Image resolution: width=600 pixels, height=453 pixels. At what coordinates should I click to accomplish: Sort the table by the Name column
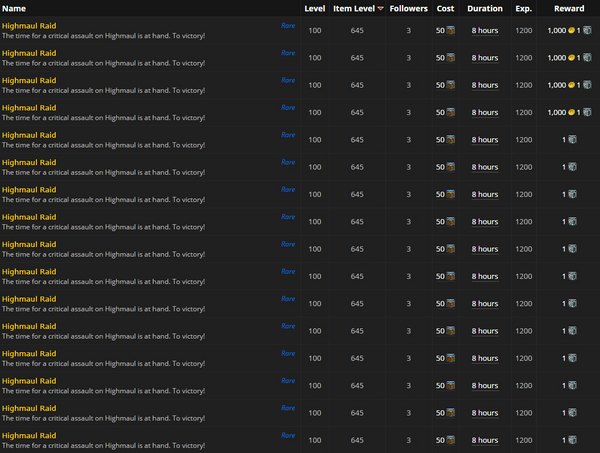tap(14, 8)
